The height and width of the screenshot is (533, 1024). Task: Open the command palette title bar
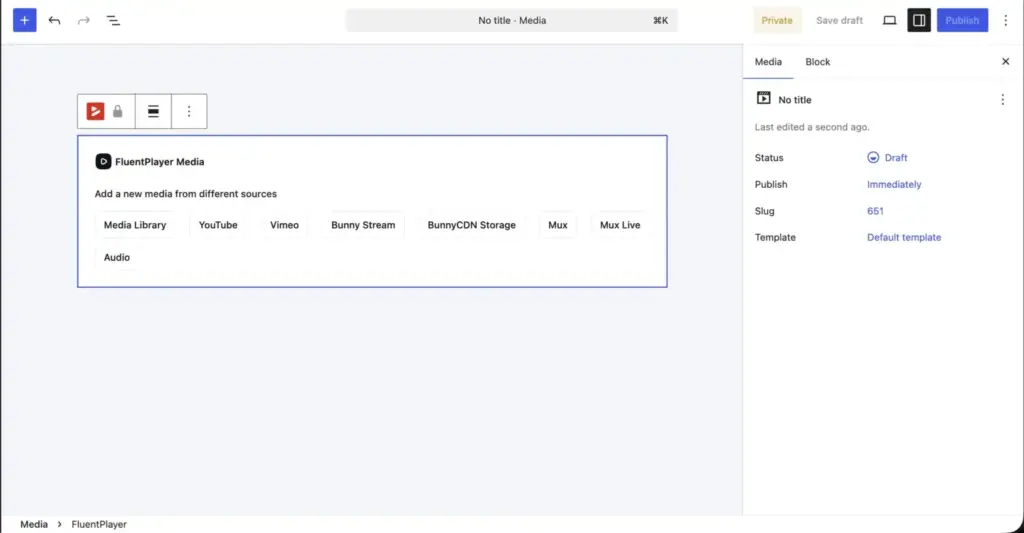(512, 20)
